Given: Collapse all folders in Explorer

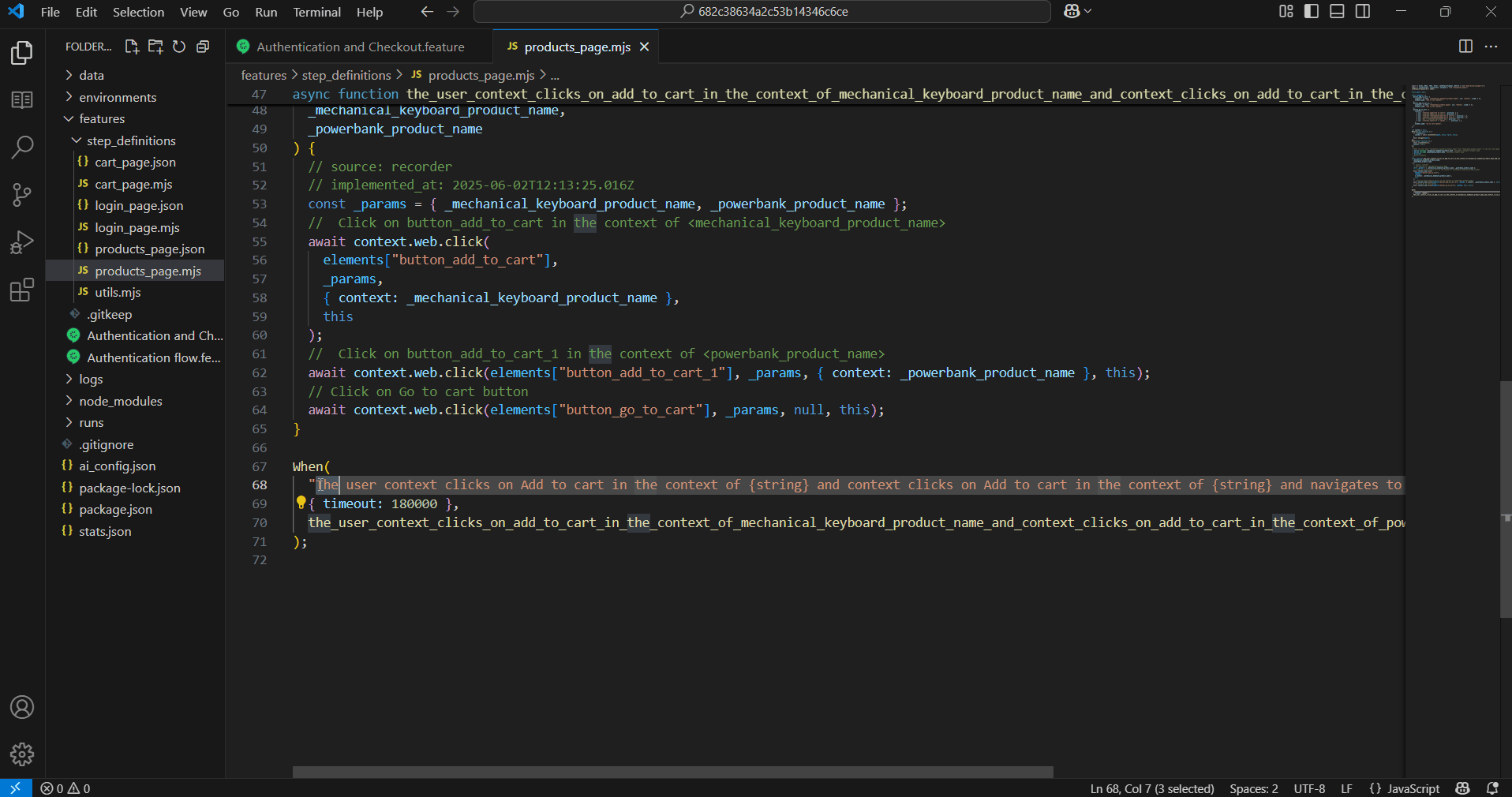Looking at the screenshot, I should pyautogui.click(x=203, y=47).
